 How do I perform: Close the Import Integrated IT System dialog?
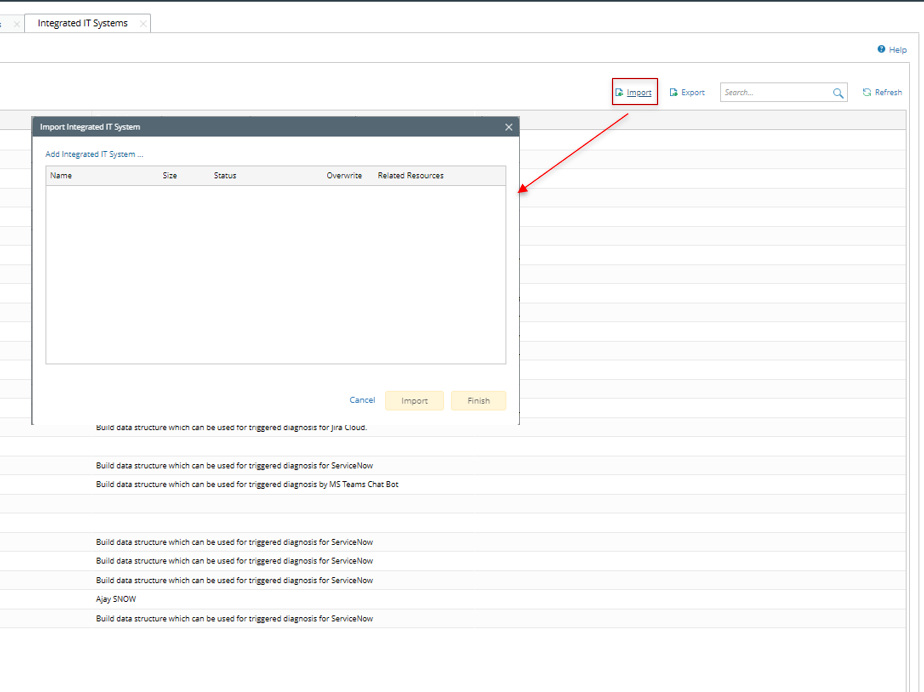(508, 127)
